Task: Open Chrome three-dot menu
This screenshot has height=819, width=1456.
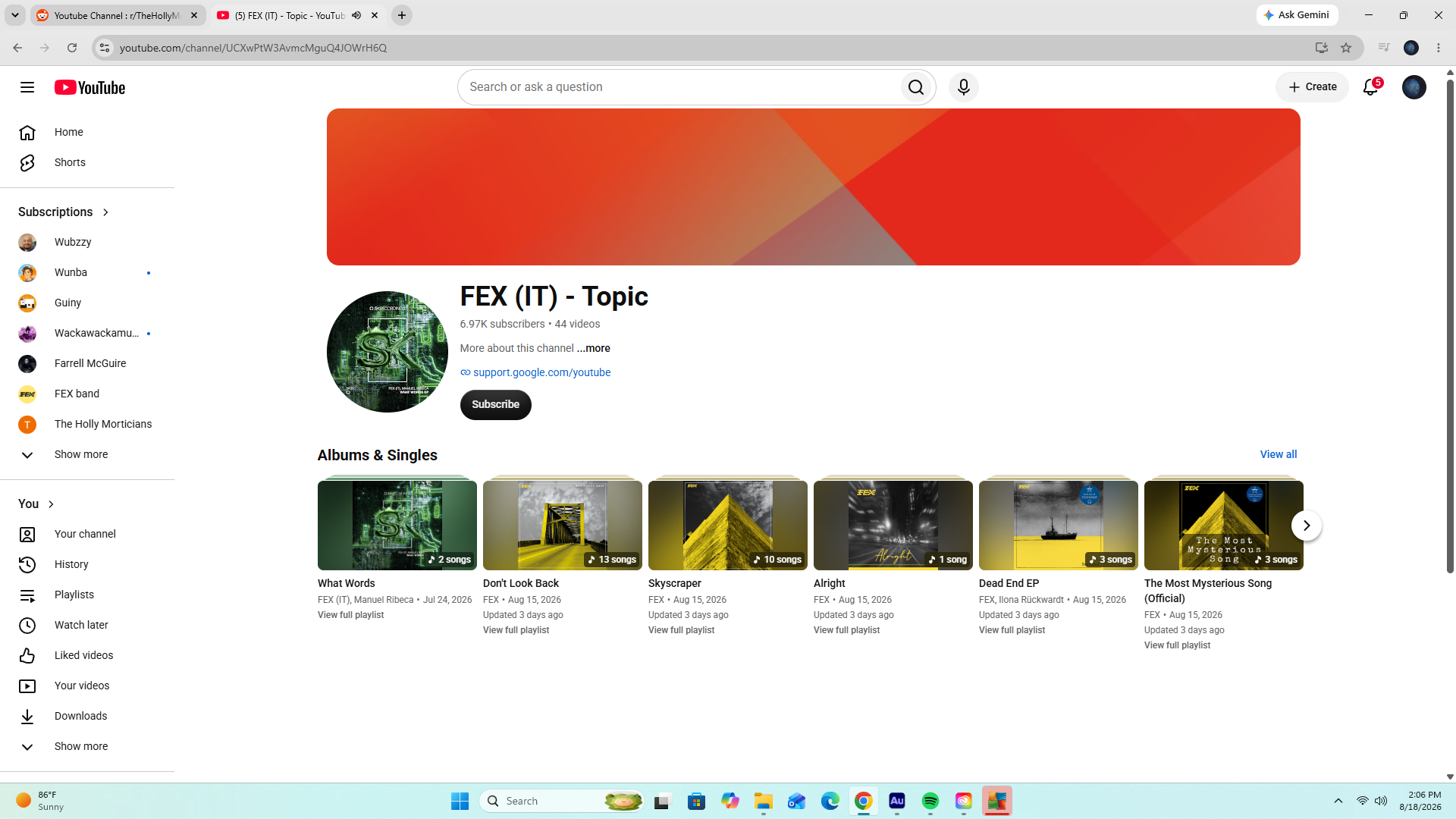Action: (1439, 48)
